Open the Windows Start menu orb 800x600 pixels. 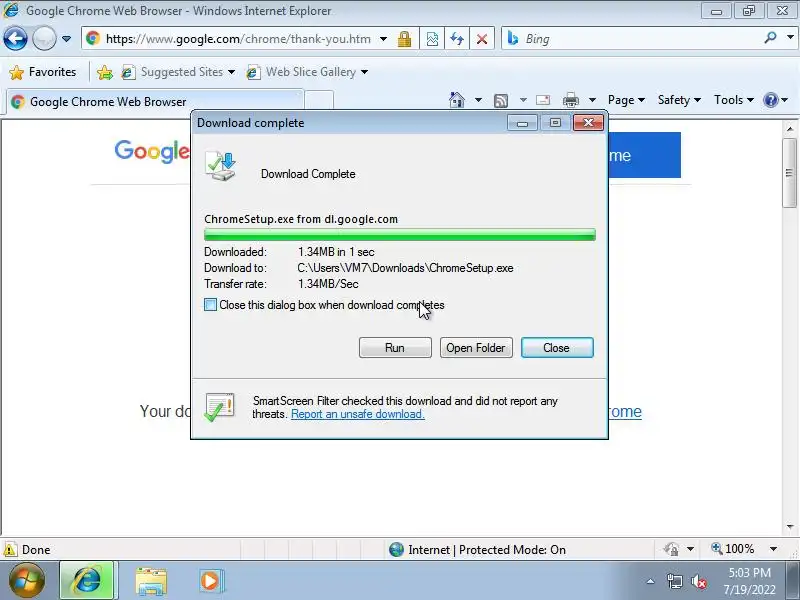[27, 580]
